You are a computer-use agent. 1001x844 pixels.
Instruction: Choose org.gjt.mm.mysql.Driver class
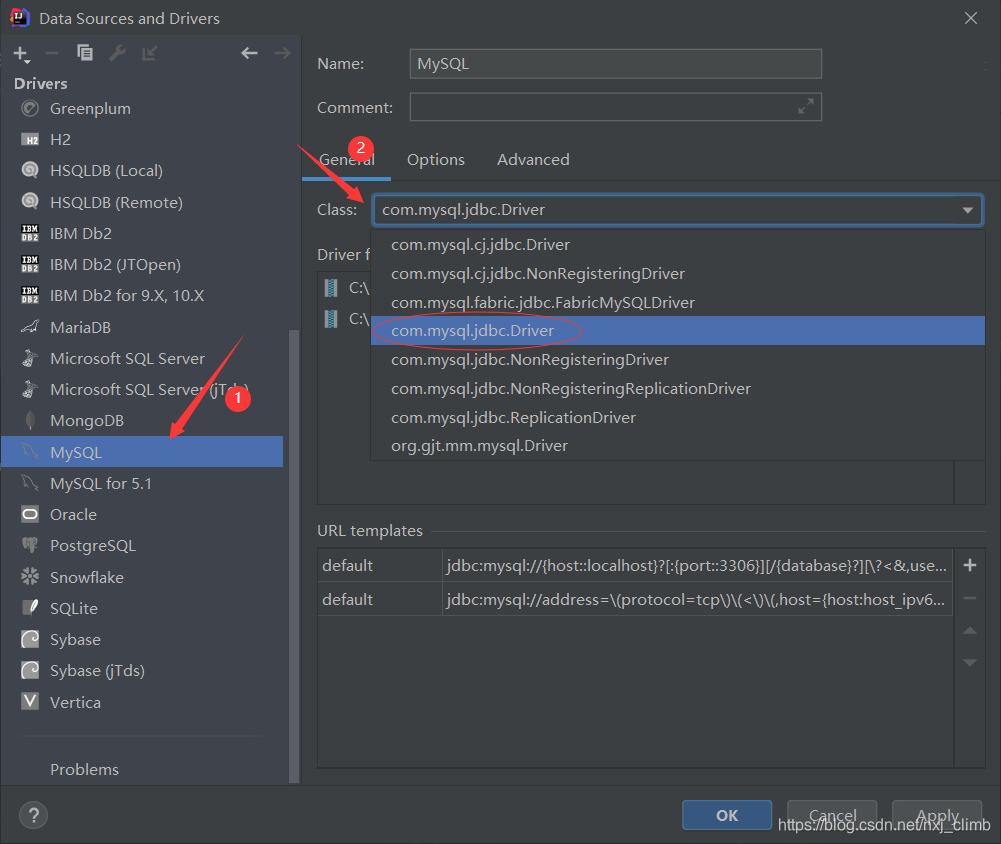click(x=678, y=446)
